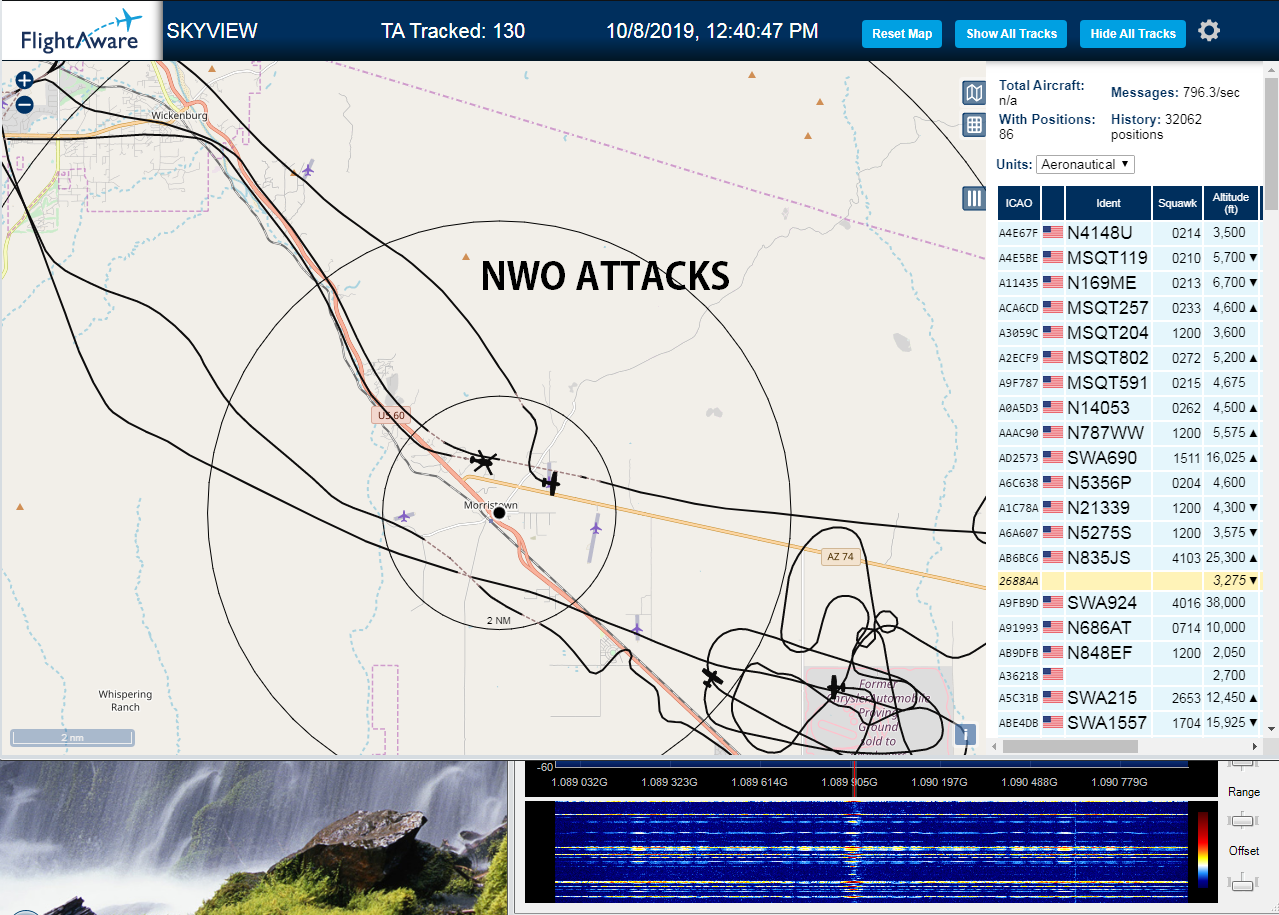Image resolution: width=1279 pixels, height=915 pixels.
Task: Click the US flag beside SWA690
Action: (x=1053, y=457)
